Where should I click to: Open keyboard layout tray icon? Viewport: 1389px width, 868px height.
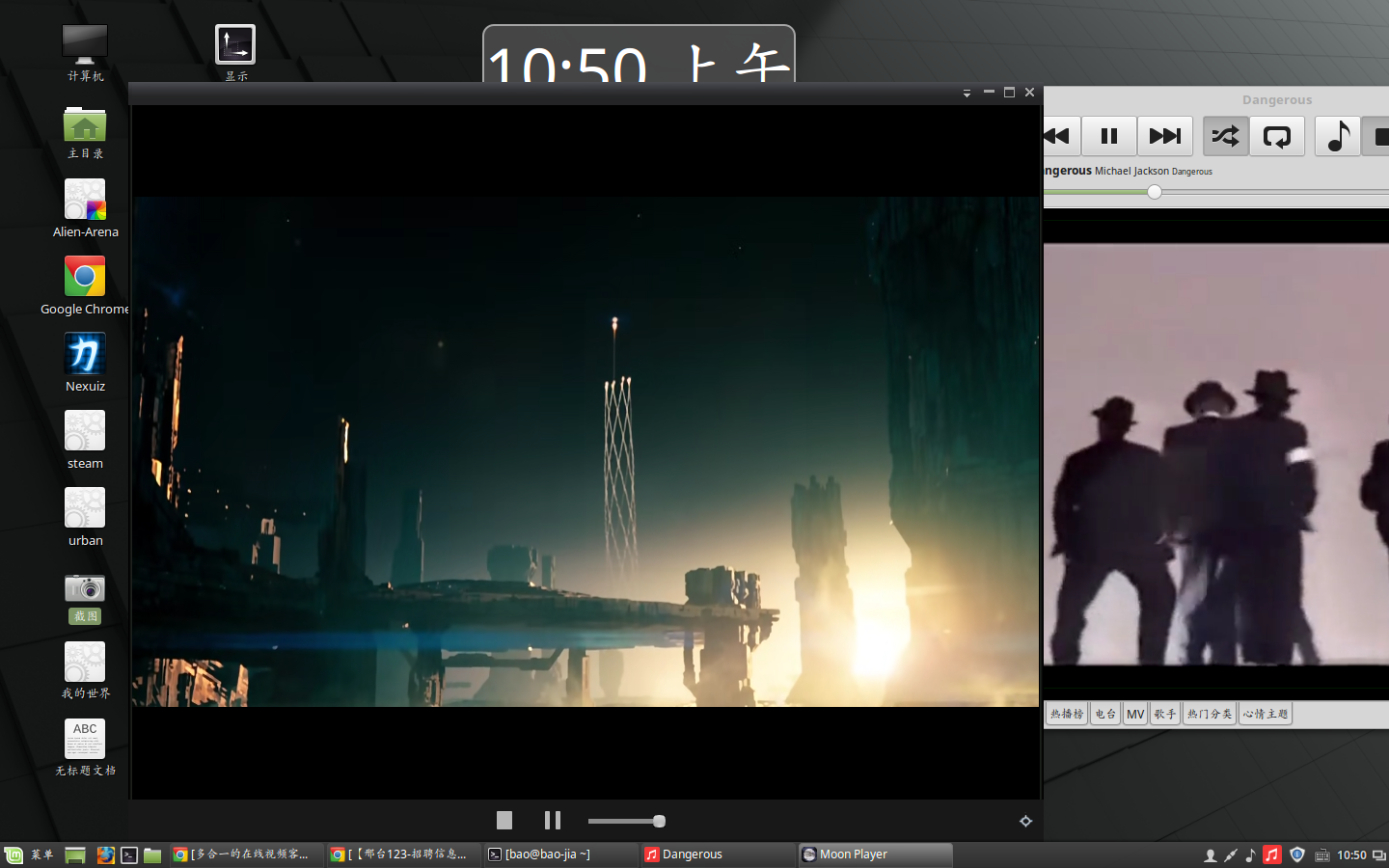[1321, 854]
